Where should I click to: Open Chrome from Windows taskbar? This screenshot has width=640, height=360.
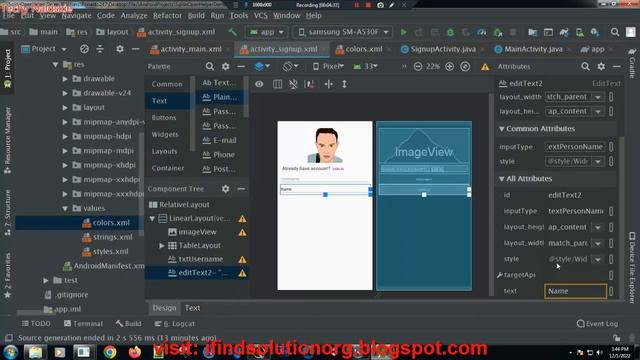(x=109, y=352)
